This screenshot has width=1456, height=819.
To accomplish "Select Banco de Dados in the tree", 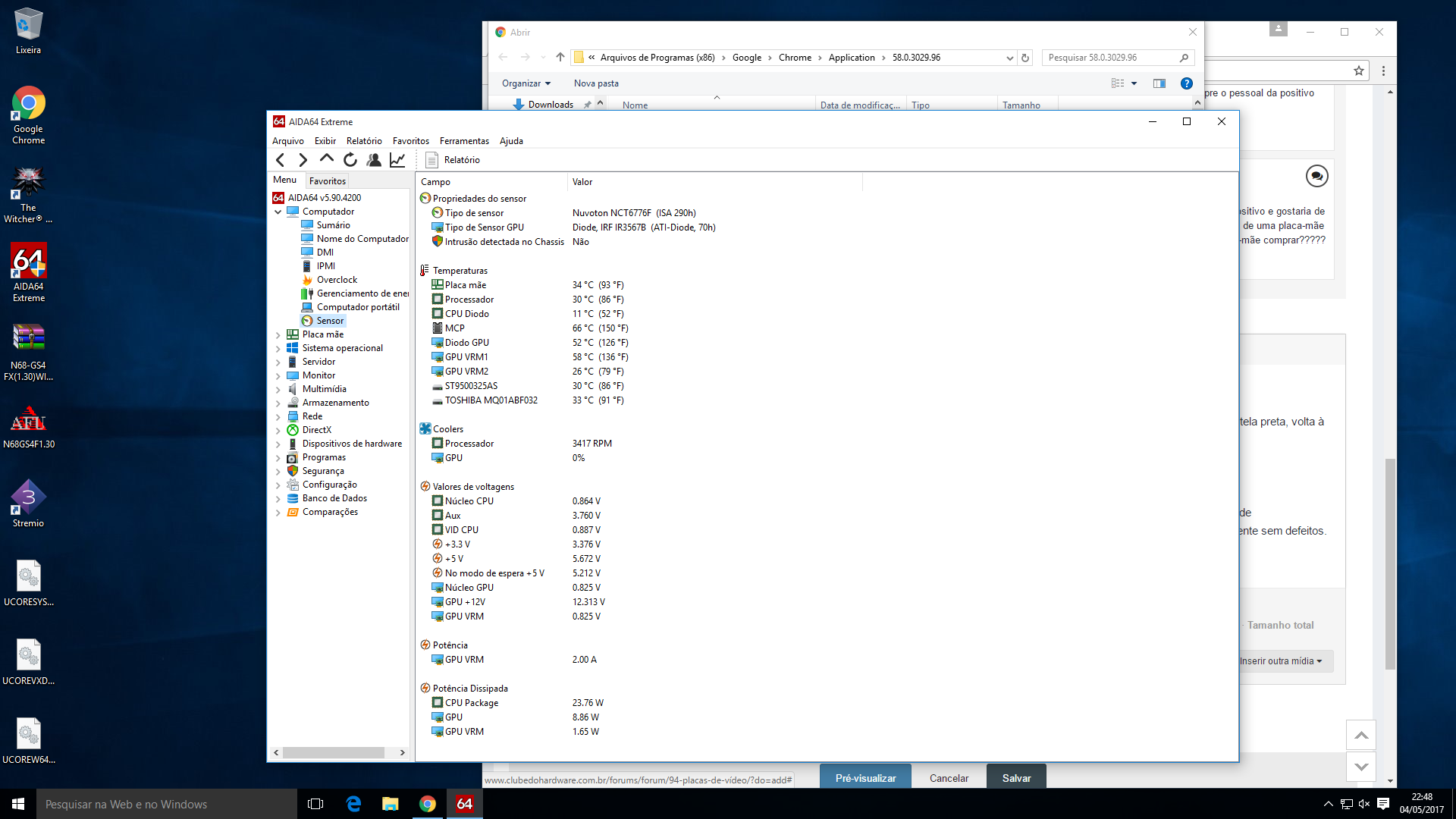I will (x=334, y=498).
